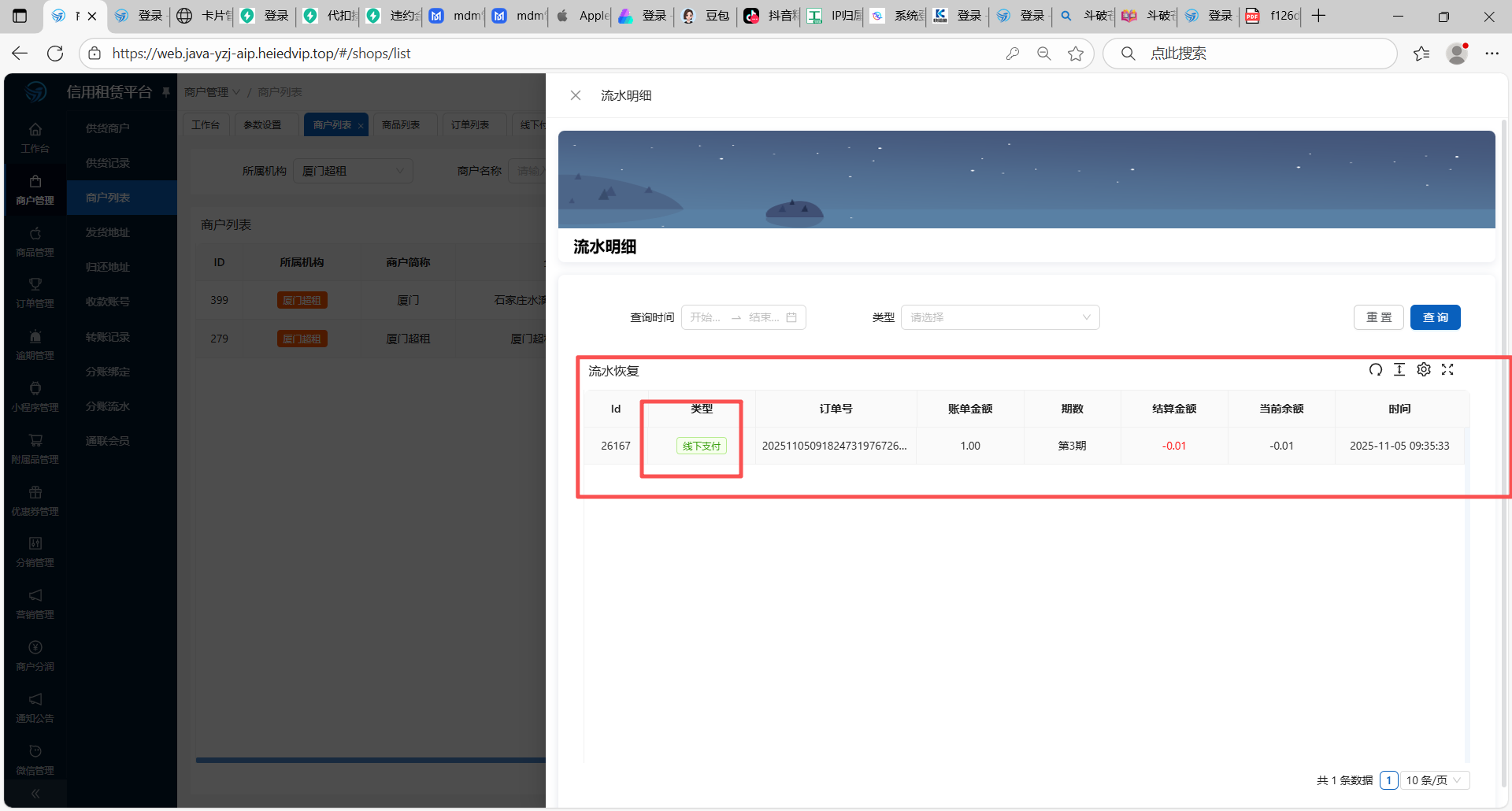Click the 重置 reset button
This screenshot has width=1512, height=811.
(1378, 317)
